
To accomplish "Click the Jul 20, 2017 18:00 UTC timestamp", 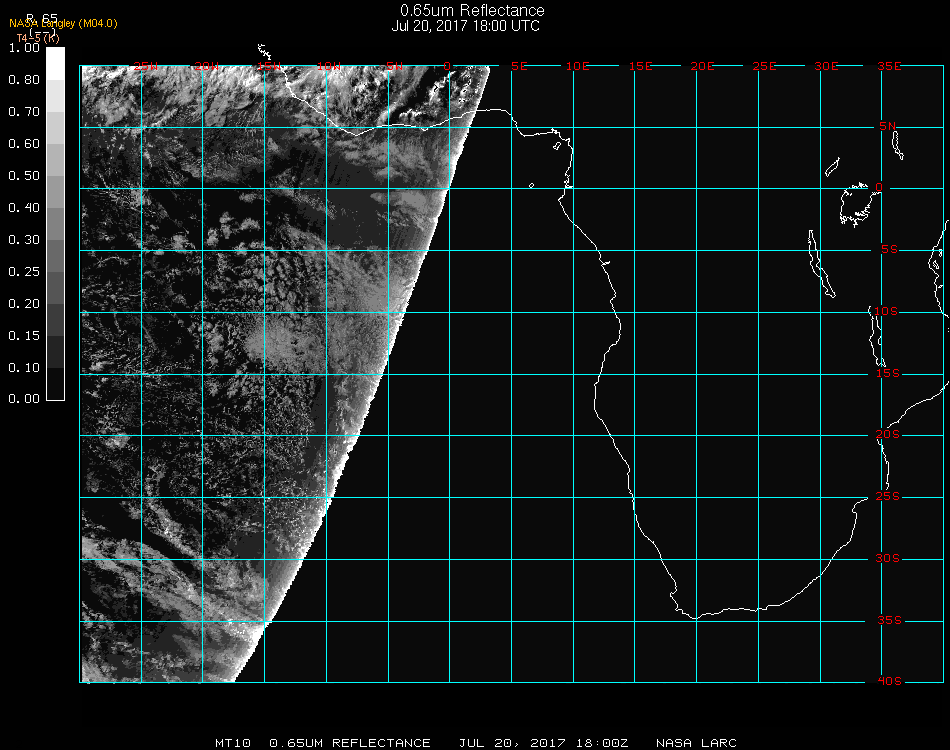I will coord(466,26).
